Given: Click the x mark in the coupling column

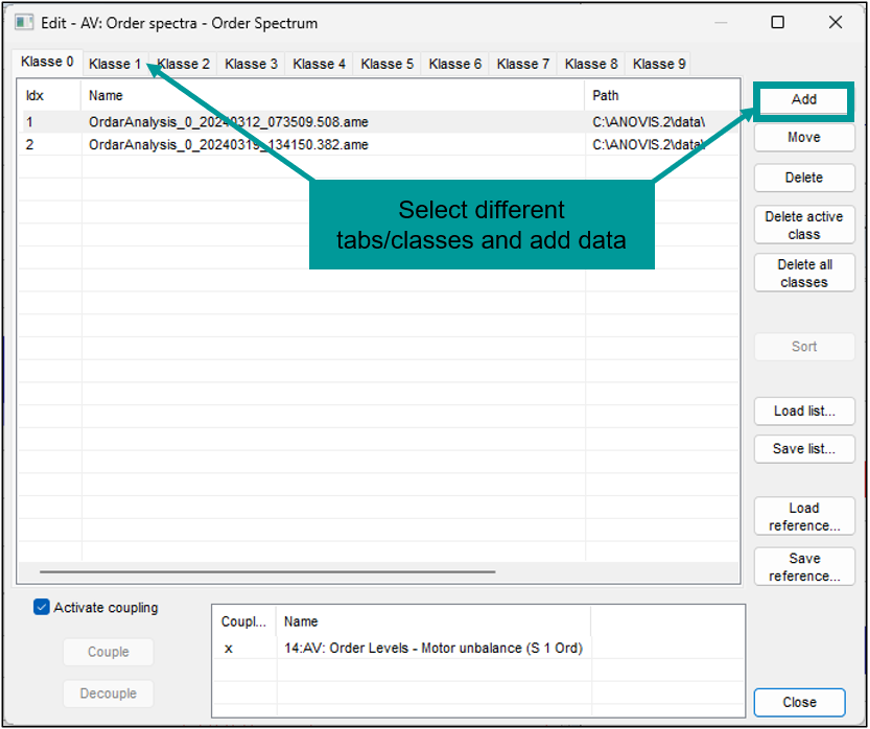Looking at the screenshot, I should [229, 648].
